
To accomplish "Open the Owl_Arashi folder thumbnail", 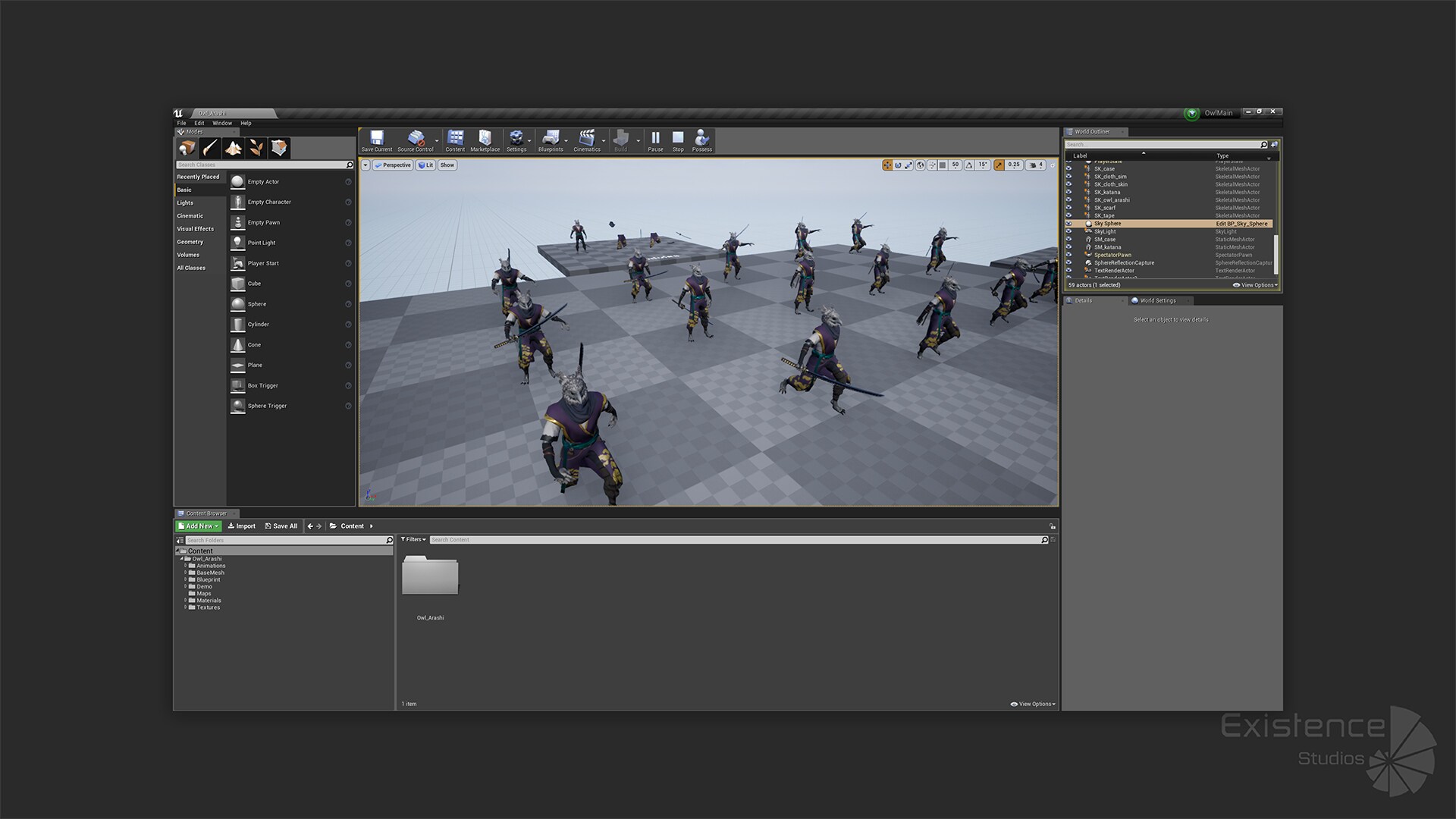I will click(x=430, y=576).
